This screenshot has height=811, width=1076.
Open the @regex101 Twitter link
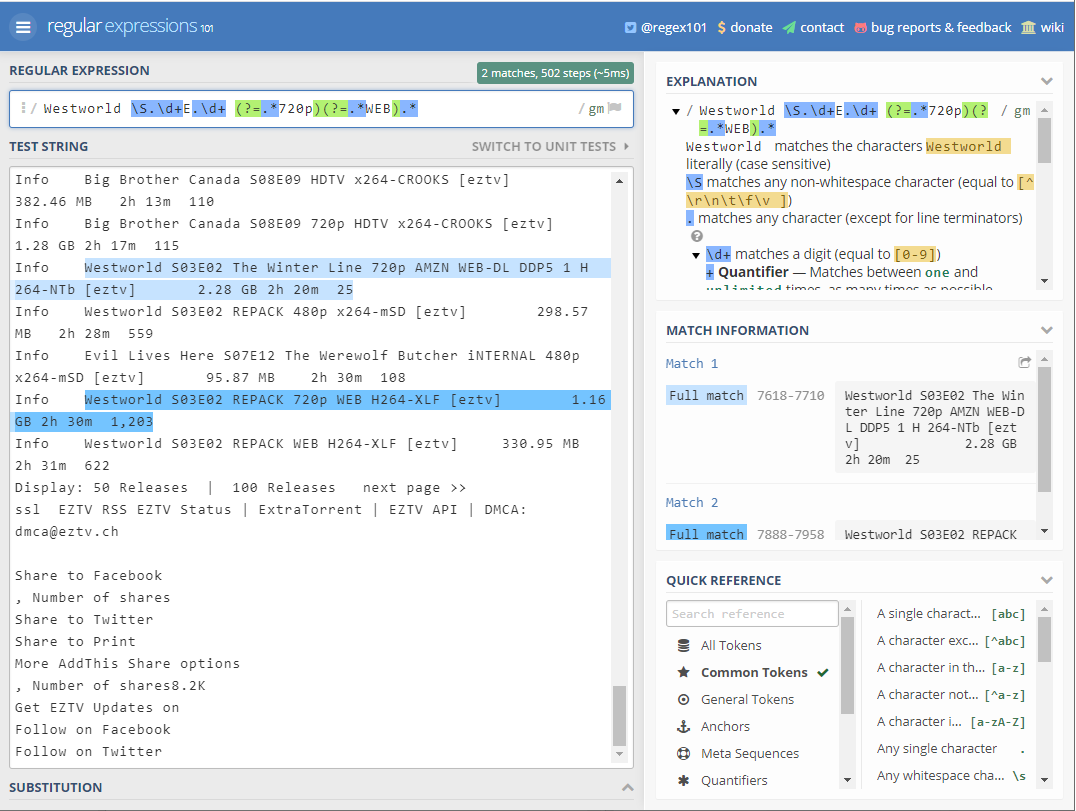pyautogui.click(x=665, y=27)
